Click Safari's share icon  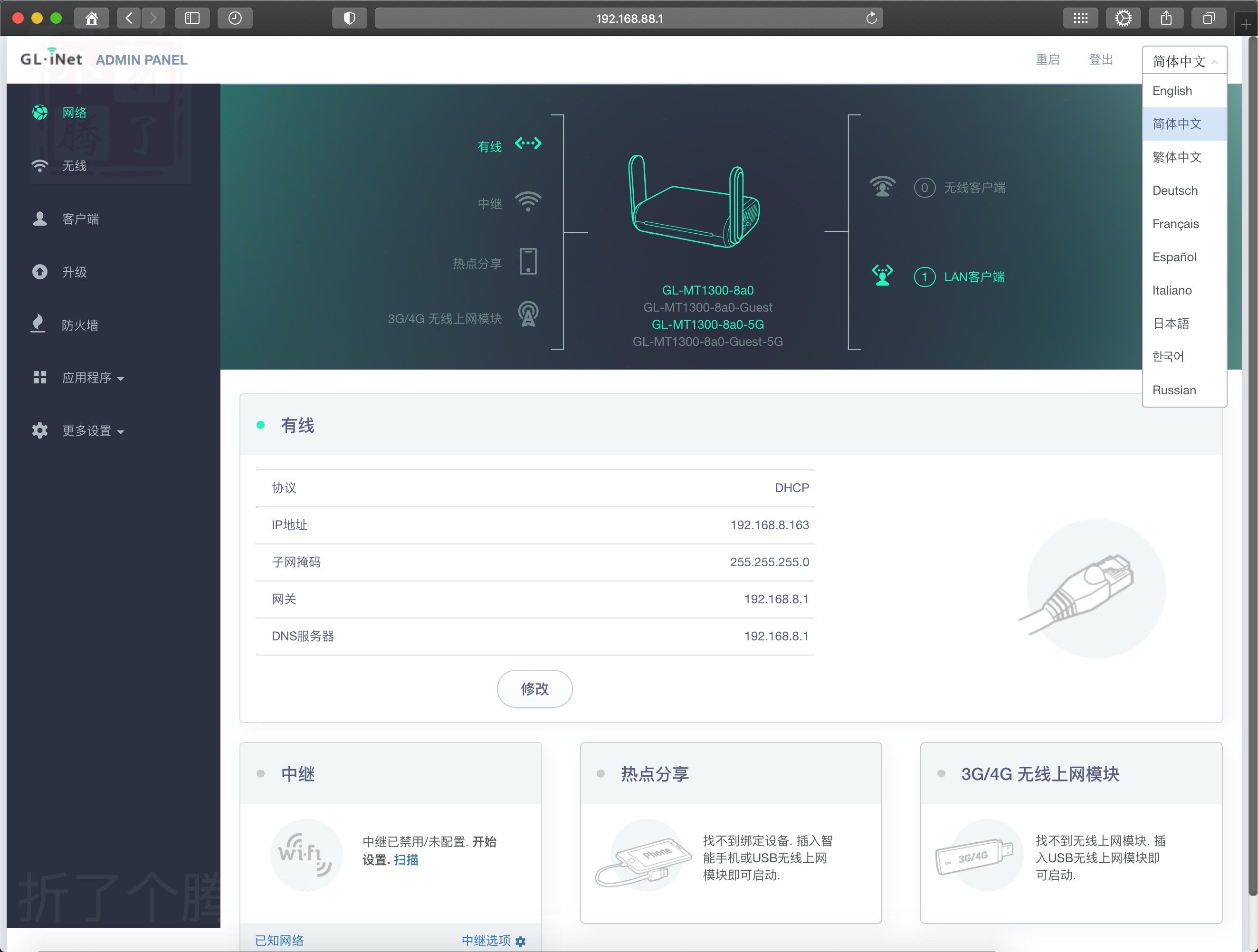pos(1166,18)
